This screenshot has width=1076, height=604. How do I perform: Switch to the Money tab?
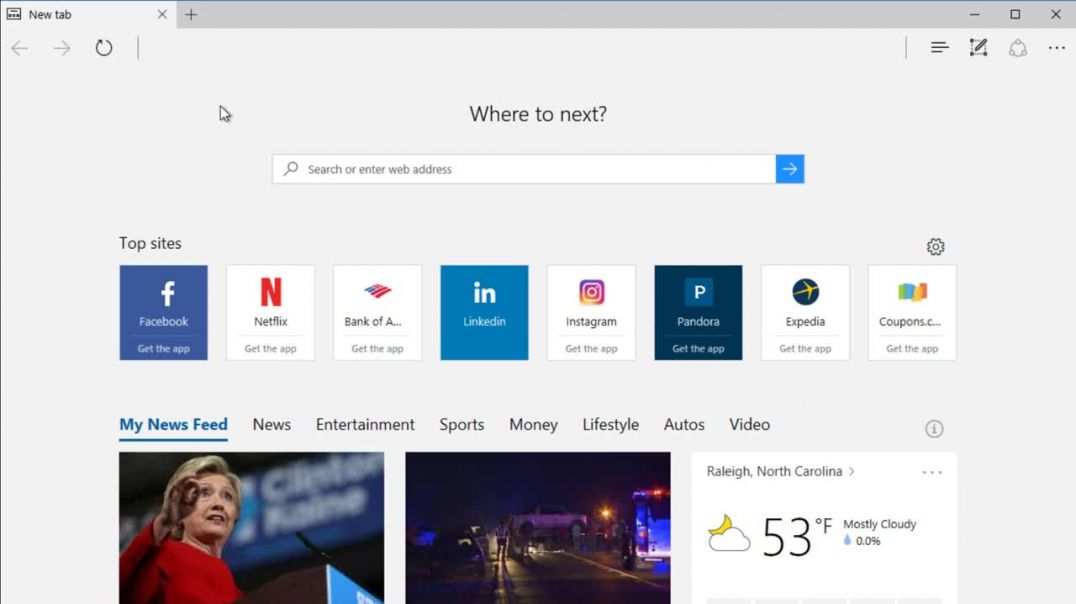tap(533, 425)
